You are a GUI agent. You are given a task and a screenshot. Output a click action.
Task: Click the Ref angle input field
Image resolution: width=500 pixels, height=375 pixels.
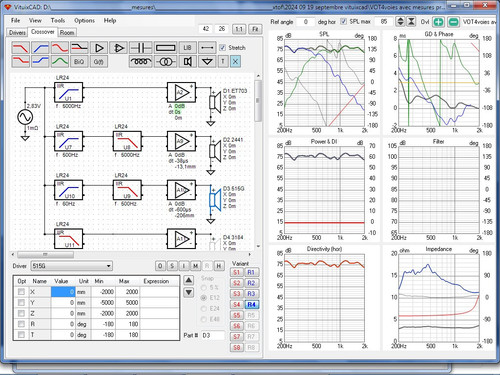(305, 22)
